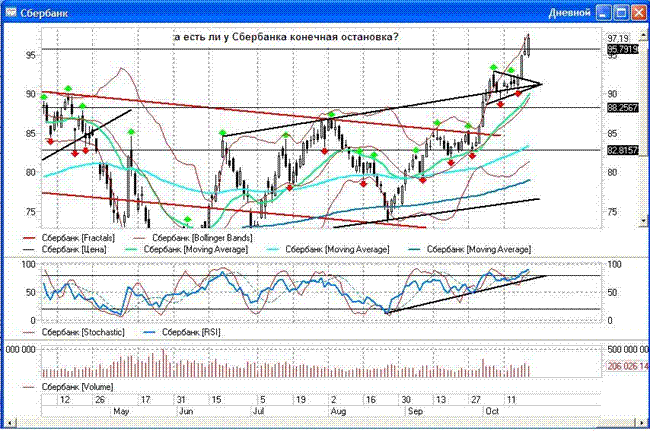
Task: Click the Aug month label
Action: pyautogui.click(x=338, y=412)
